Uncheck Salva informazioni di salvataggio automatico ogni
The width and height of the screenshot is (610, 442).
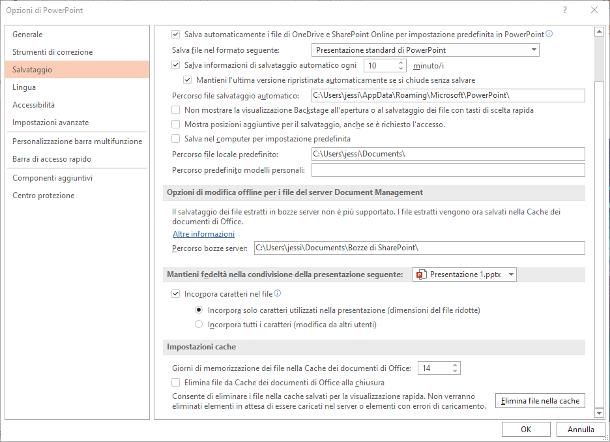coord(175,65)
